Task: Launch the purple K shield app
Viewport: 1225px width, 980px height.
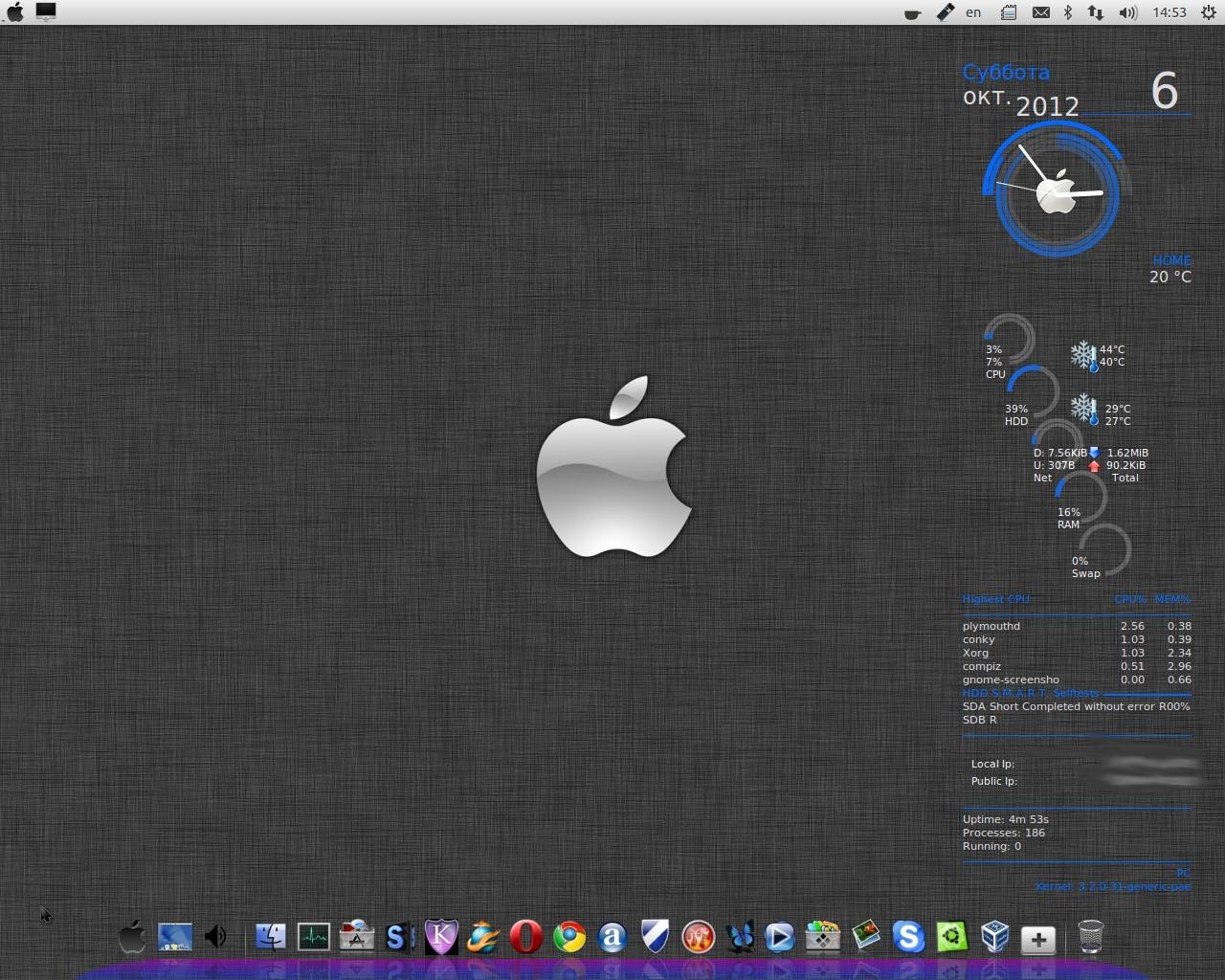Action: pyautogui.click(x=441, y=936)
